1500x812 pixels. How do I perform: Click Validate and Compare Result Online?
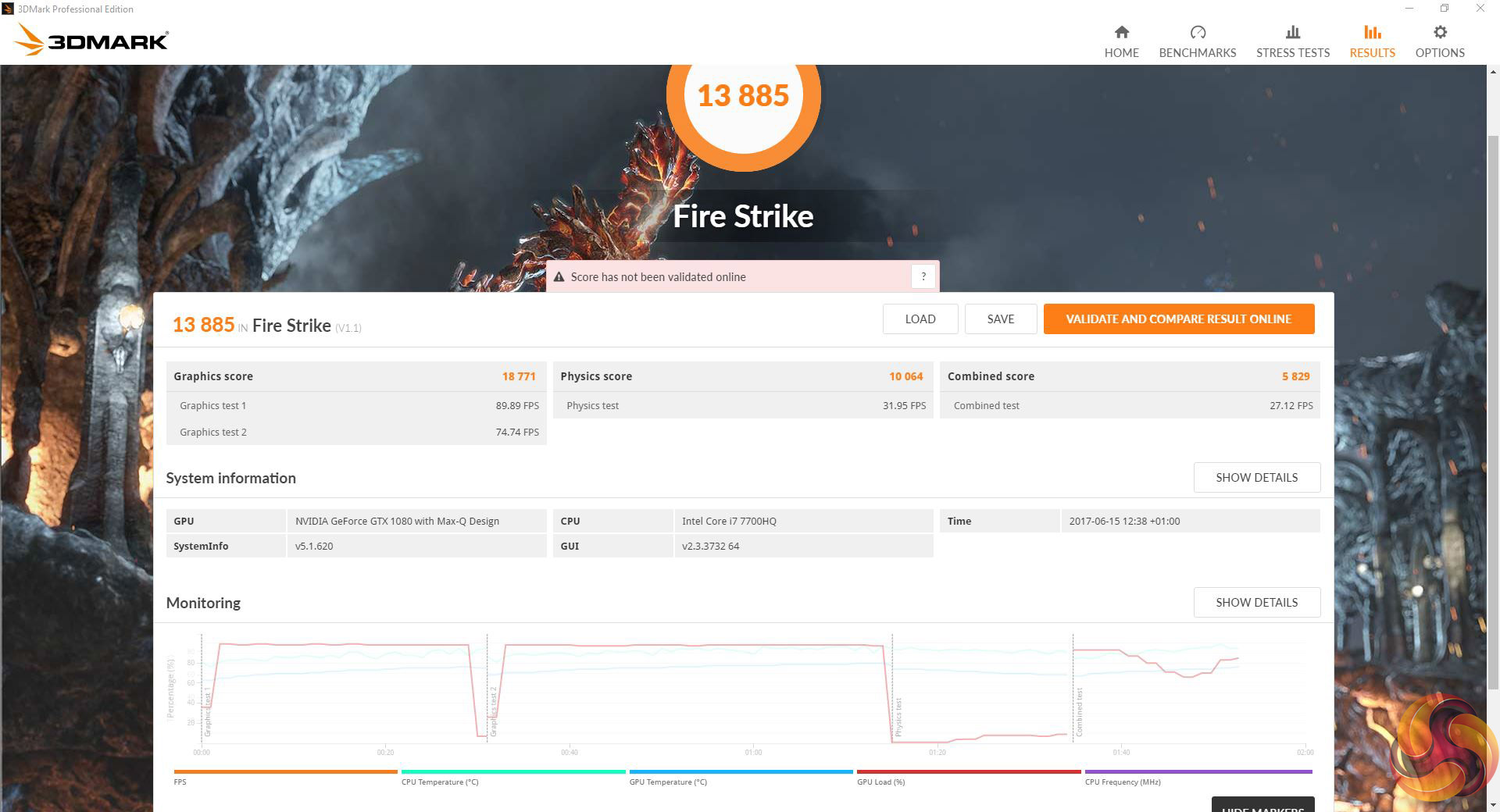point(1179,319)
